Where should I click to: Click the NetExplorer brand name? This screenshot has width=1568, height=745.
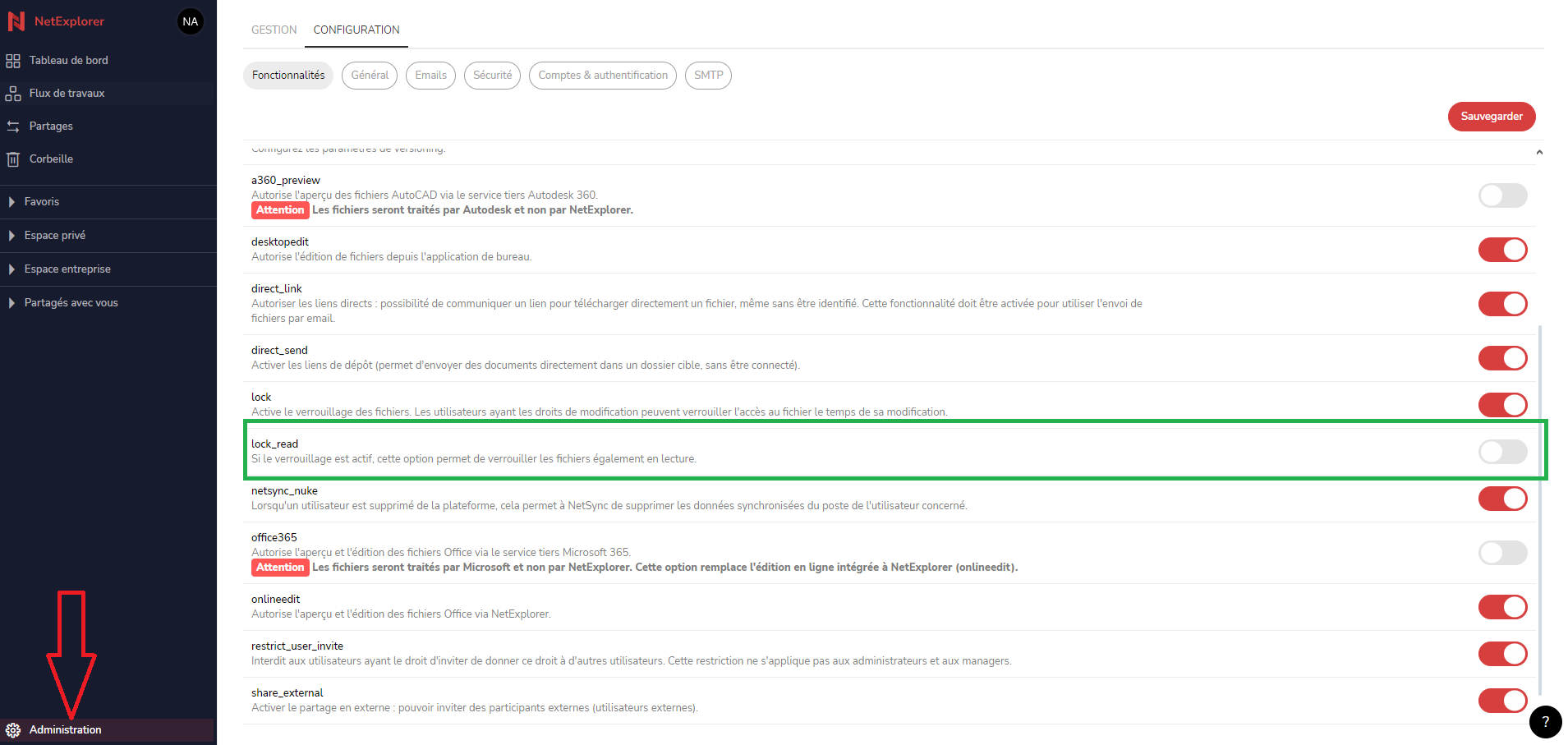[69, 21]
